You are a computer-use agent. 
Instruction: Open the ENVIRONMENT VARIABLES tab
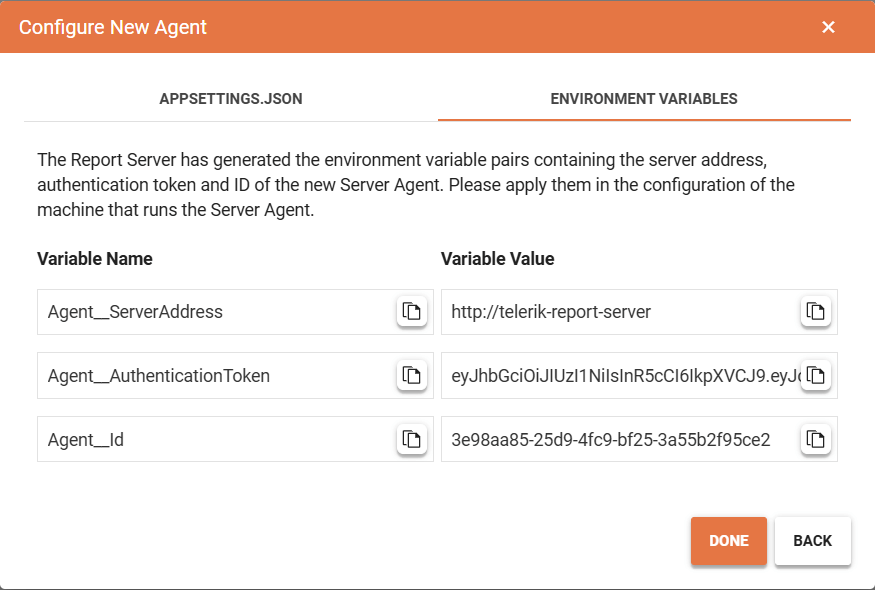pyautogui.click(x=643, y=99)
